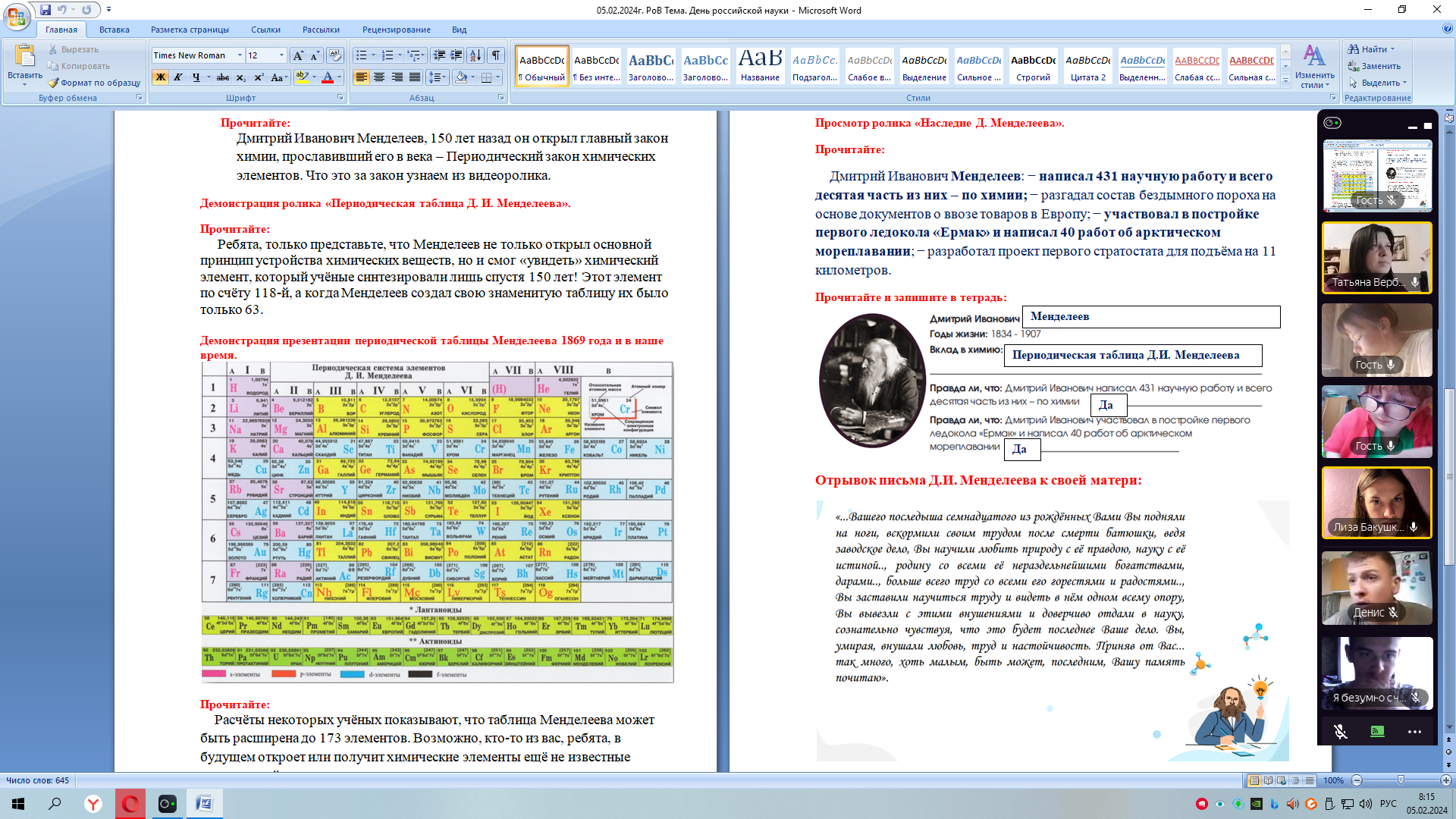Toggle strikethrough (abc) formatting
Screen dimensions: 1456x819
coord(222,77)
